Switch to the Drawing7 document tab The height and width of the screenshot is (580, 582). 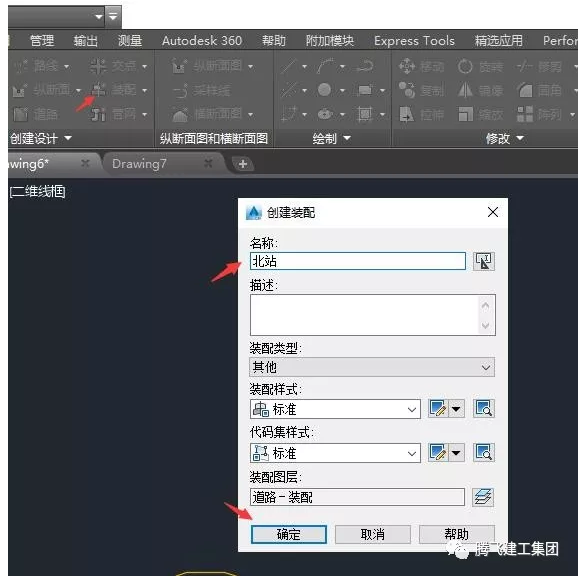[139, 164]
